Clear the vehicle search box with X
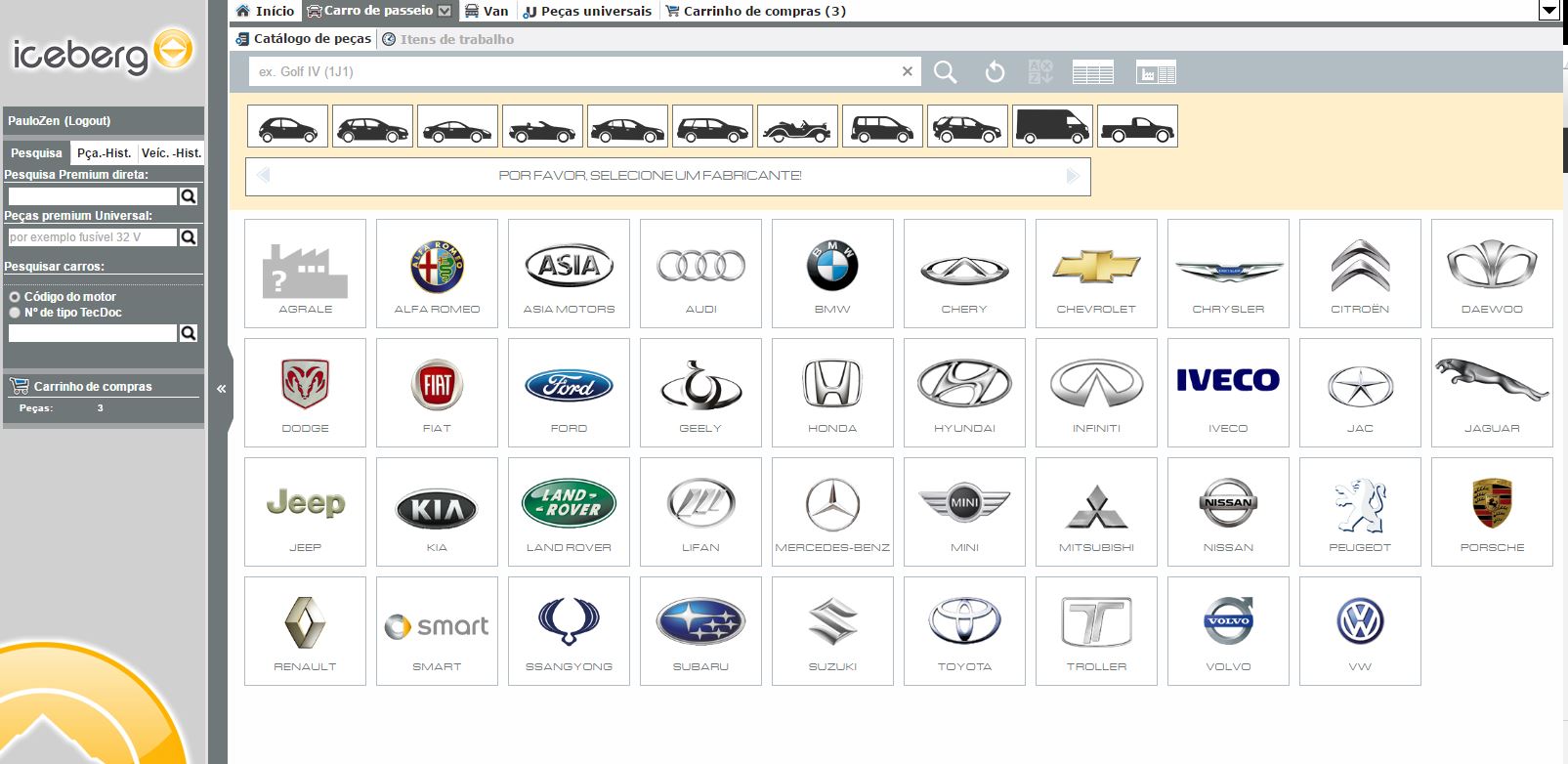Image resolution: width=1568 pixels, height=764 pixels. (908, 71)
